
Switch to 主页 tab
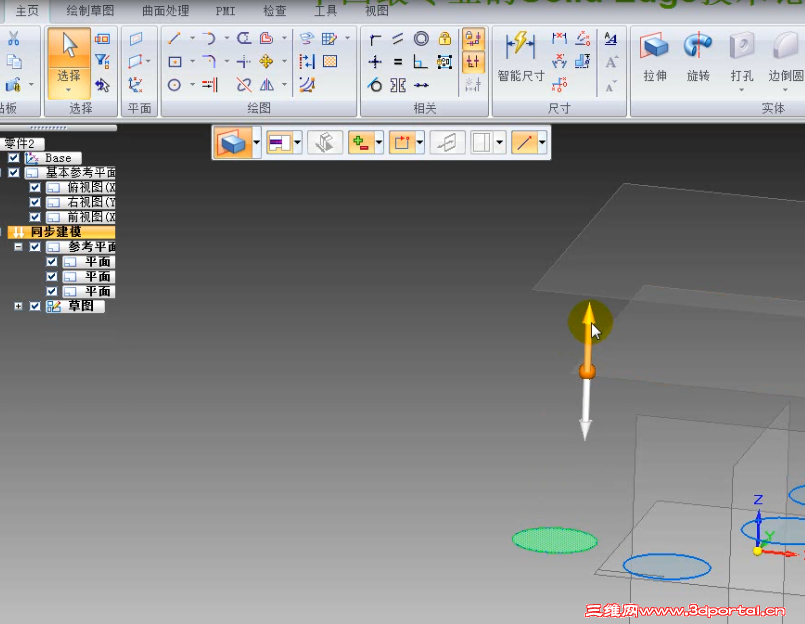(x=27, y=11)
